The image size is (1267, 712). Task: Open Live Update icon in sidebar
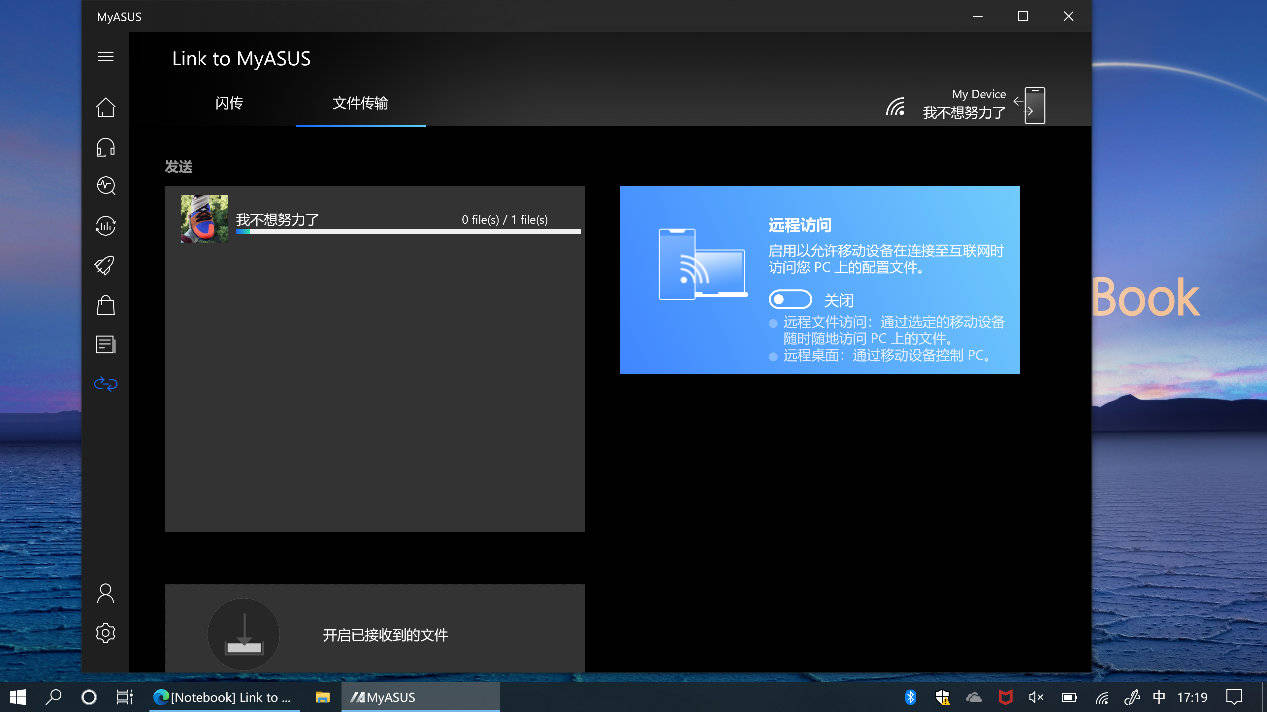(105, 226)
